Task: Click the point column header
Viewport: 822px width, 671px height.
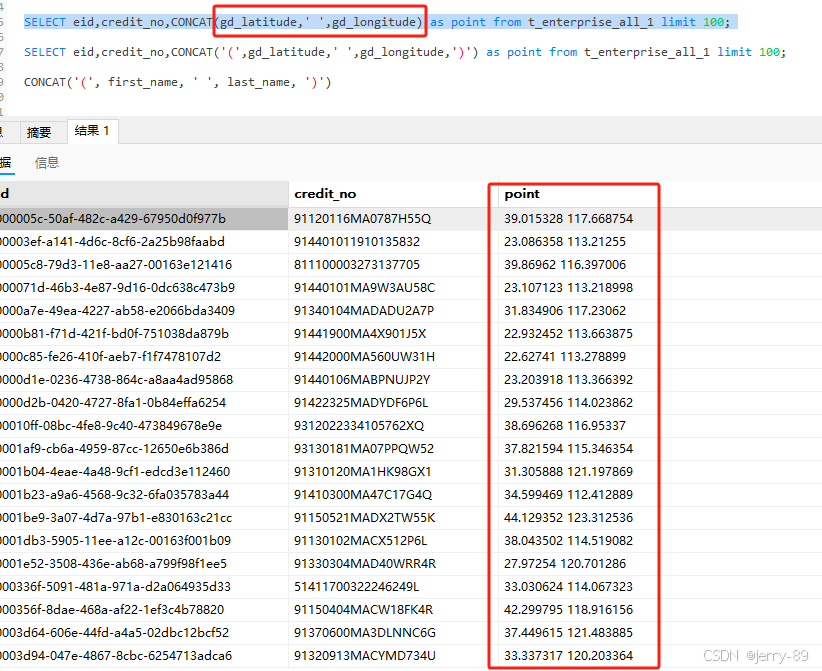Action: click(525, 193)
